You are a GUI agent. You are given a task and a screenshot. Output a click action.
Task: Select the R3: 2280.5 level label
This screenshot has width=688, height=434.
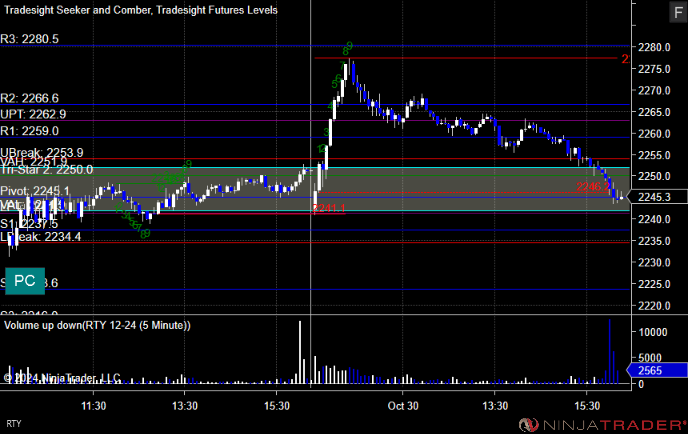(29, 39)
